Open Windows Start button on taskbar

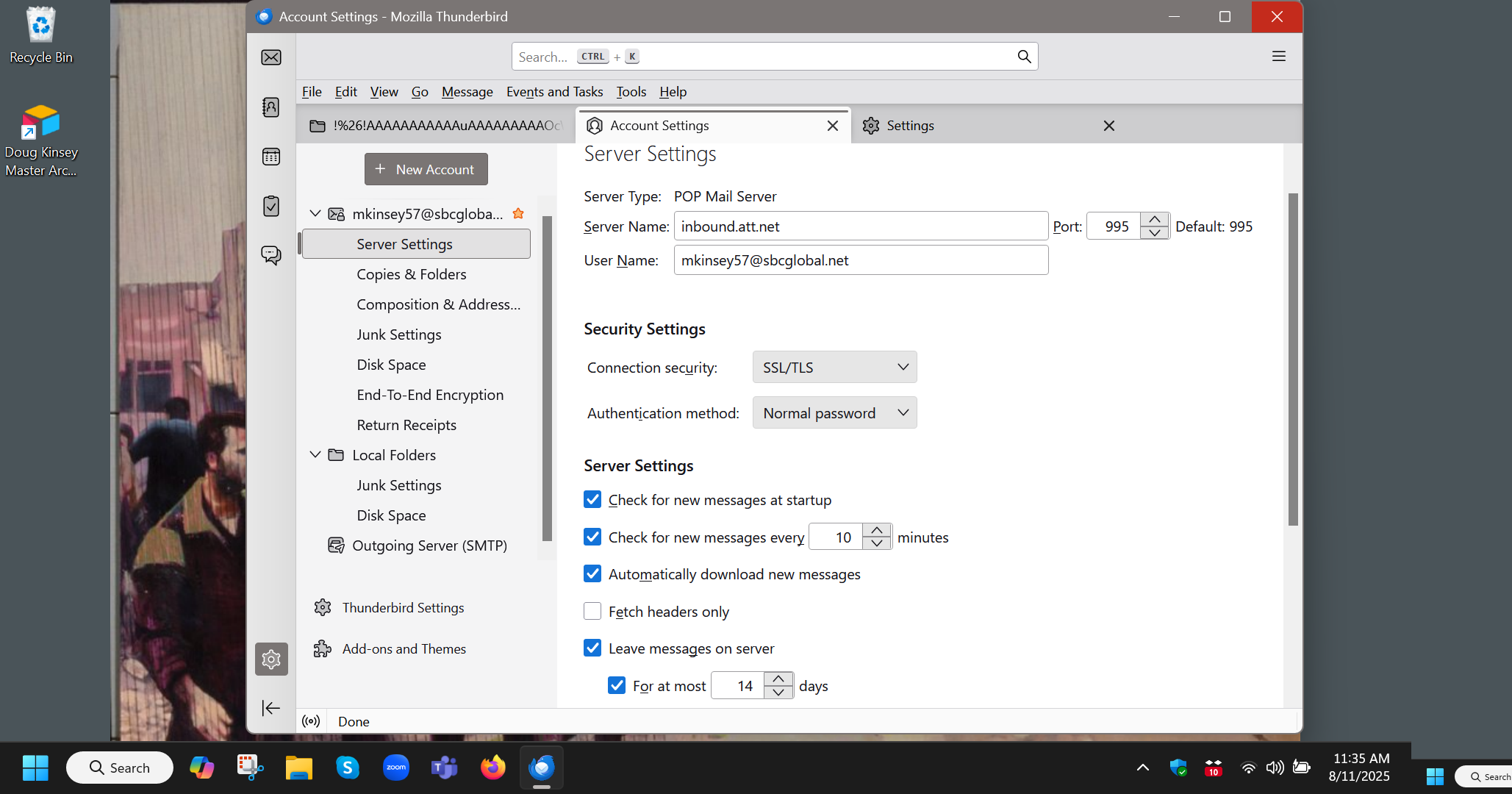coord(35,768)
